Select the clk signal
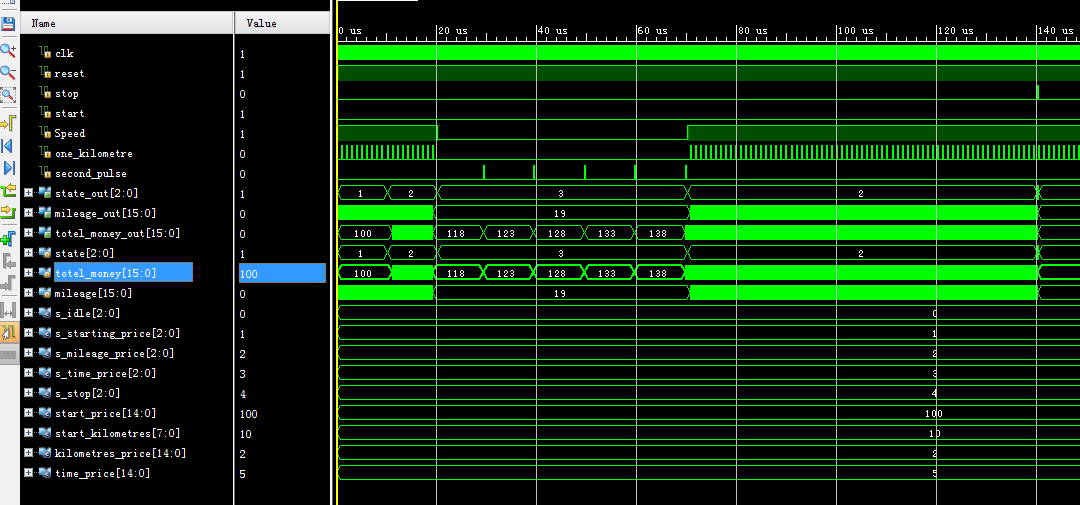This screenshot has width=1080, height=505. click(x=63, y=53)
